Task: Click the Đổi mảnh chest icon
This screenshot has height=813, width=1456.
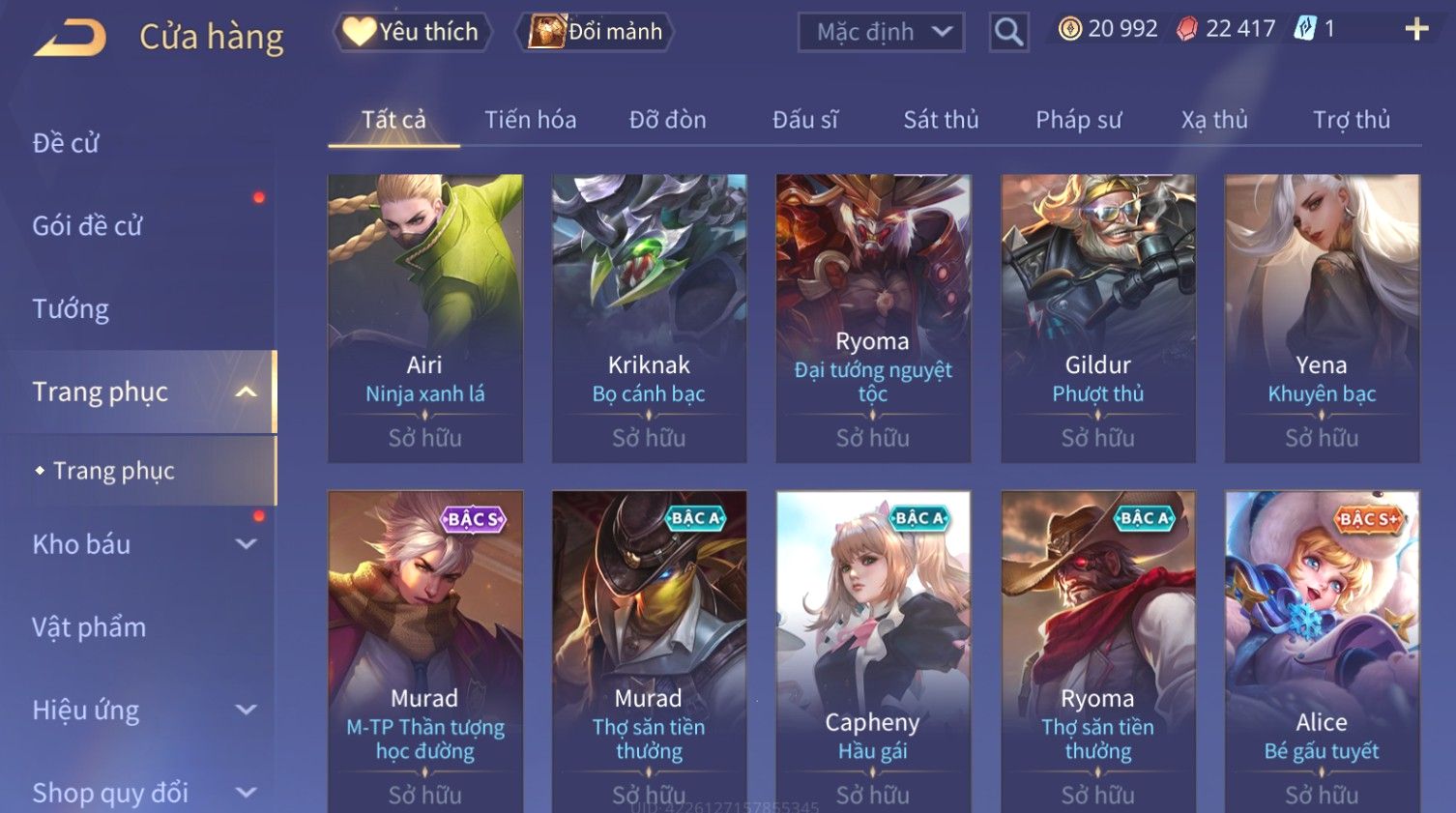Action: coord(546,32)
